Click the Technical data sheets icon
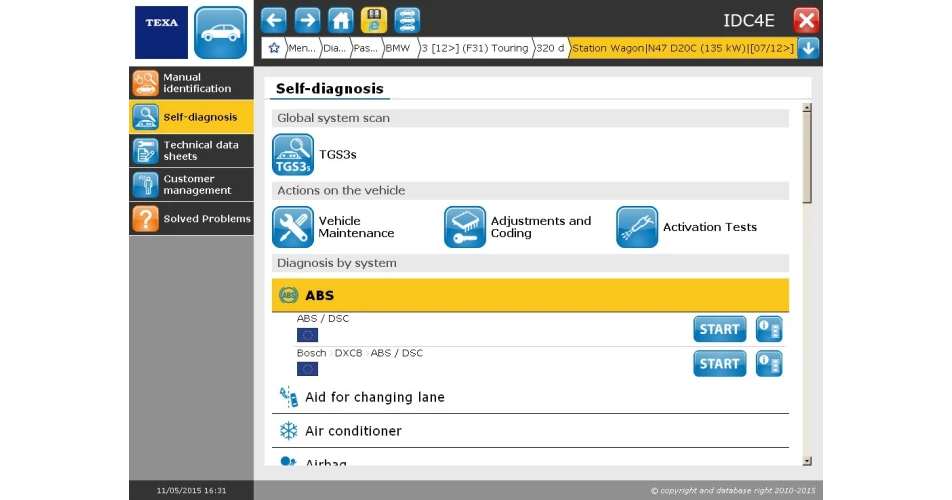 coord(146,150)
